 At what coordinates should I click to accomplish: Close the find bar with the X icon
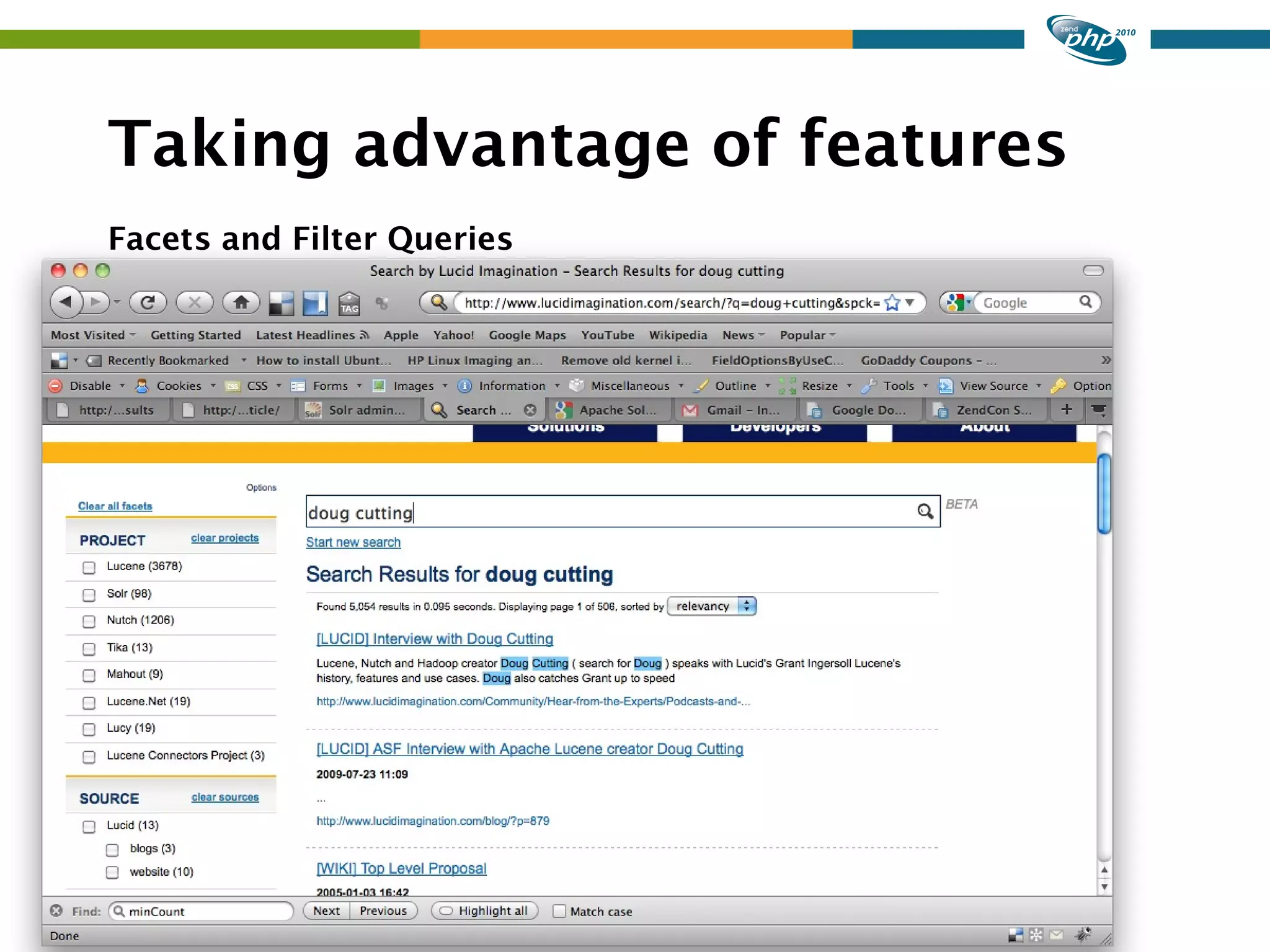coord(56,910)
